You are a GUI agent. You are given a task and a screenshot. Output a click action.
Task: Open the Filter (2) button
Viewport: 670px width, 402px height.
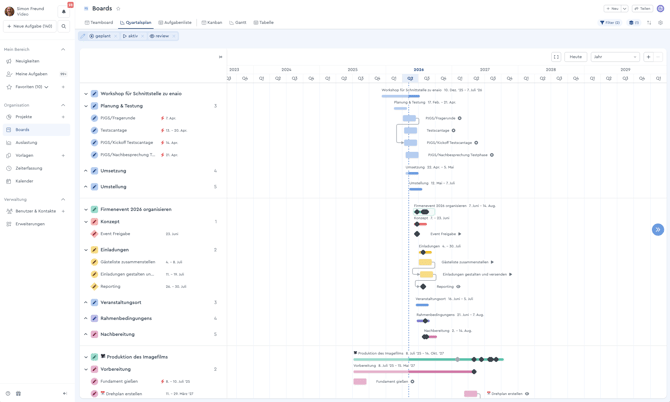pos(610,23)
